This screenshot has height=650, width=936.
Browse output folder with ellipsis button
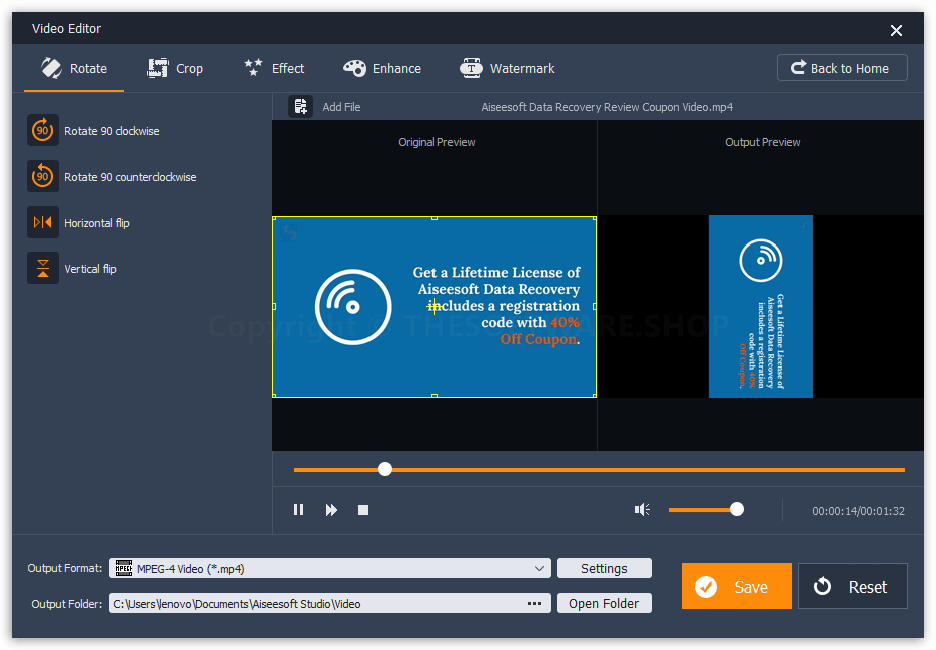(x=534, y=603)
